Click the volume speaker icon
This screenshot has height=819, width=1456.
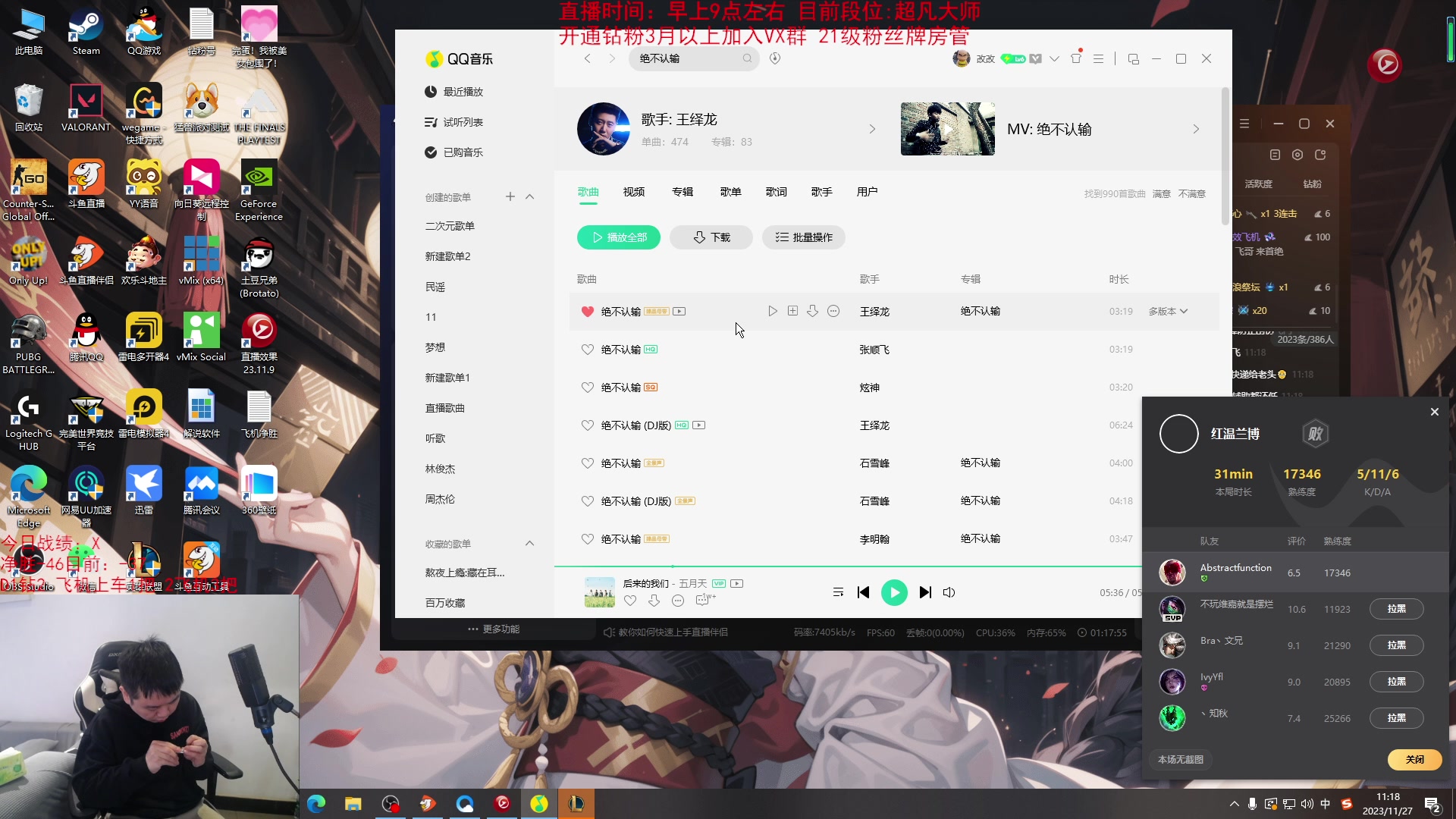coord(949,592)
